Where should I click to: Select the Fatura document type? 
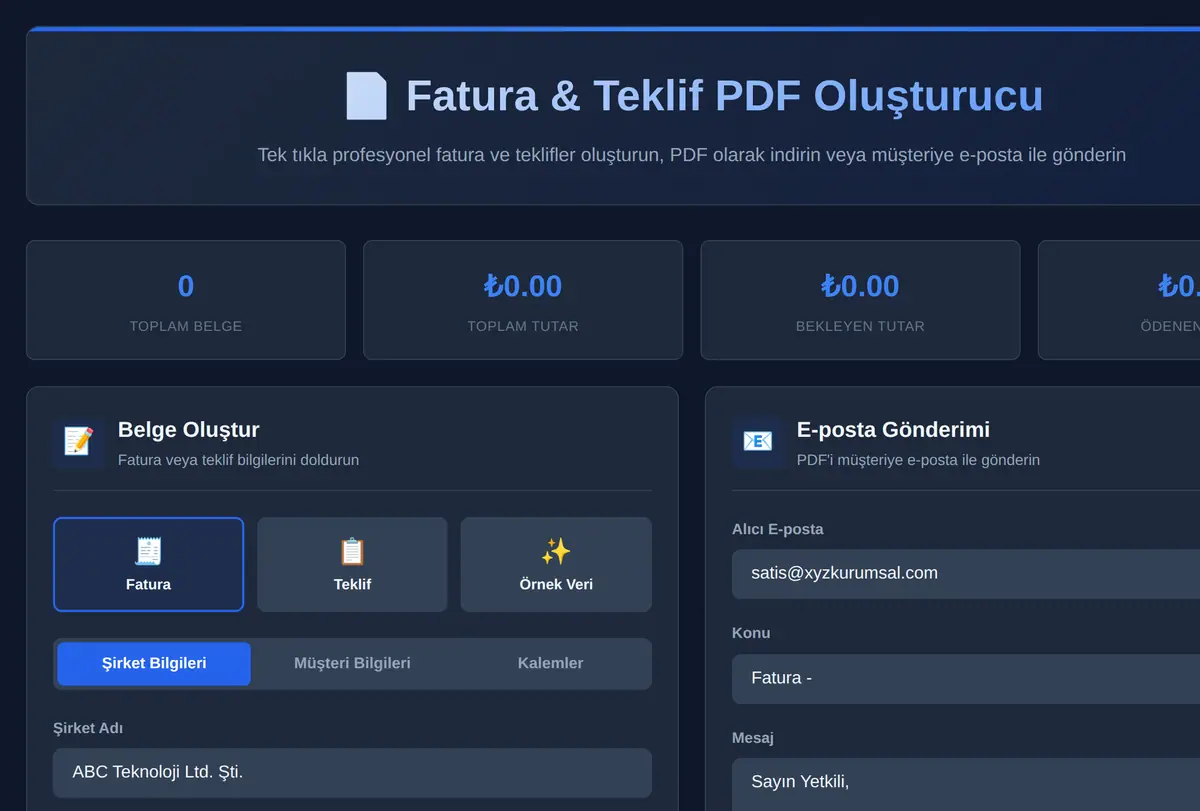148,564
